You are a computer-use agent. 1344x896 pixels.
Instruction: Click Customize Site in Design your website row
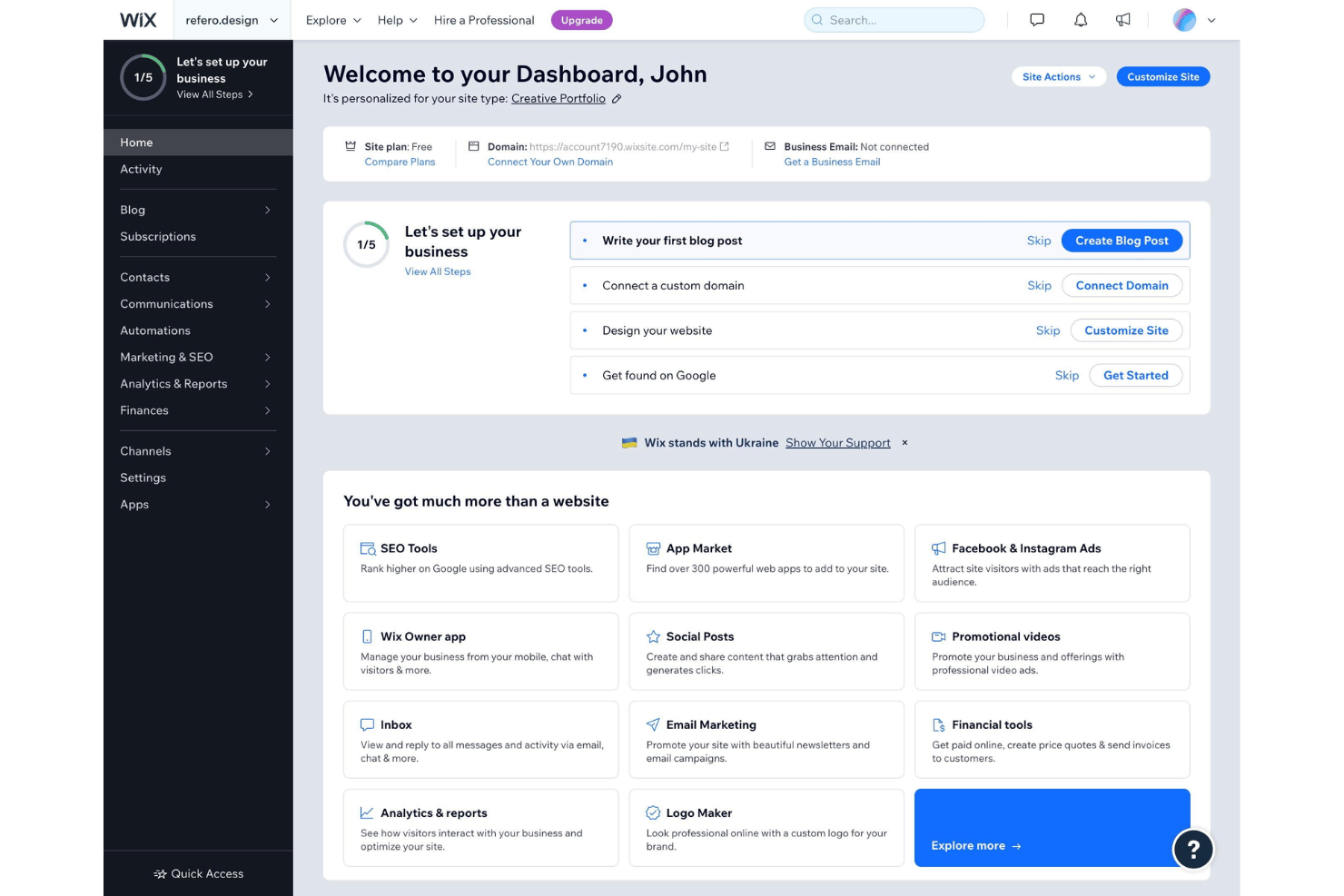tap(1126, 330)
